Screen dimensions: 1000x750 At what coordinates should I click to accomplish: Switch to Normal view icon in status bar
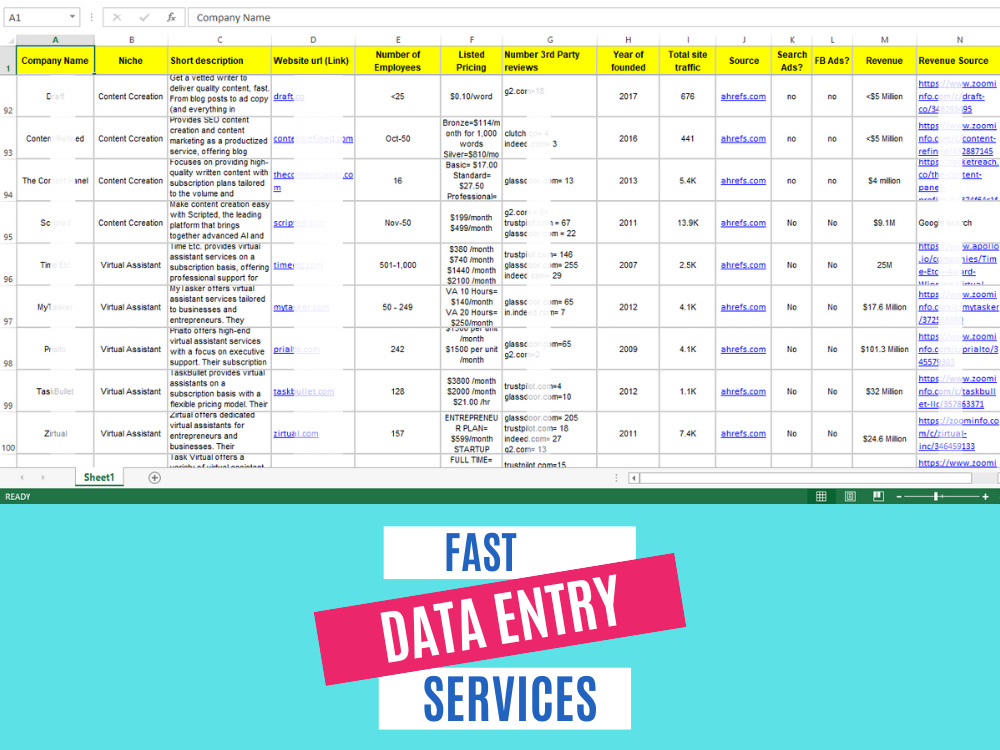(821, 496)
